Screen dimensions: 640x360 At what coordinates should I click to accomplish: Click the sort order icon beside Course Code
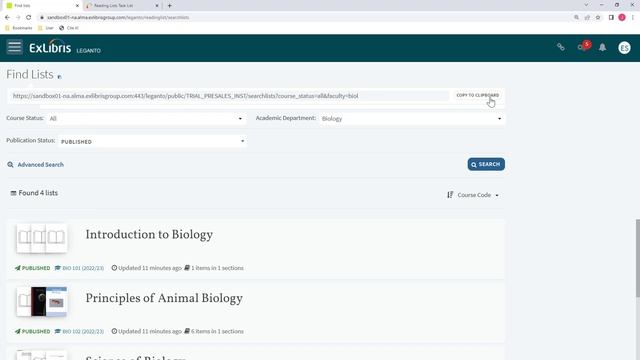click(x=450, y=195)
